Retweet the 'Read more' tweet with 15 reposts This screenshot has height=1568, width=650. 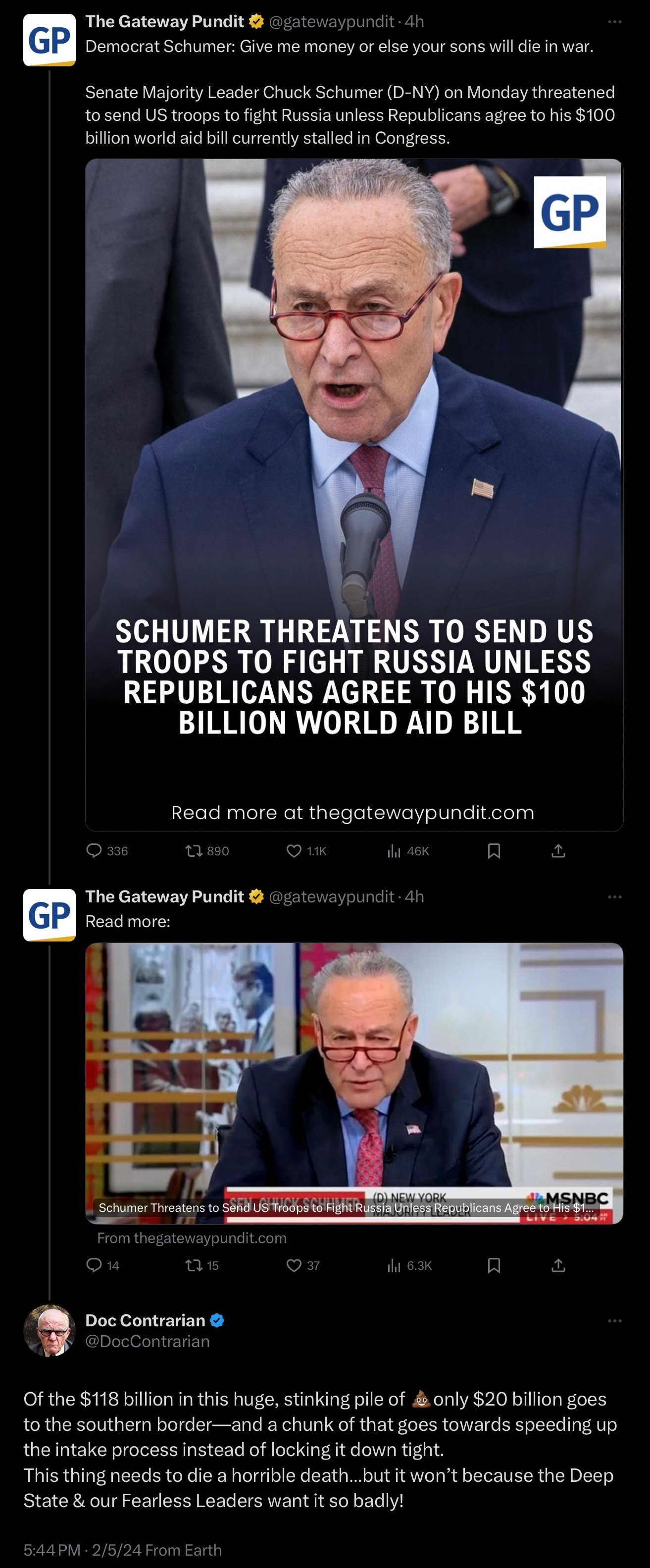202,1265
